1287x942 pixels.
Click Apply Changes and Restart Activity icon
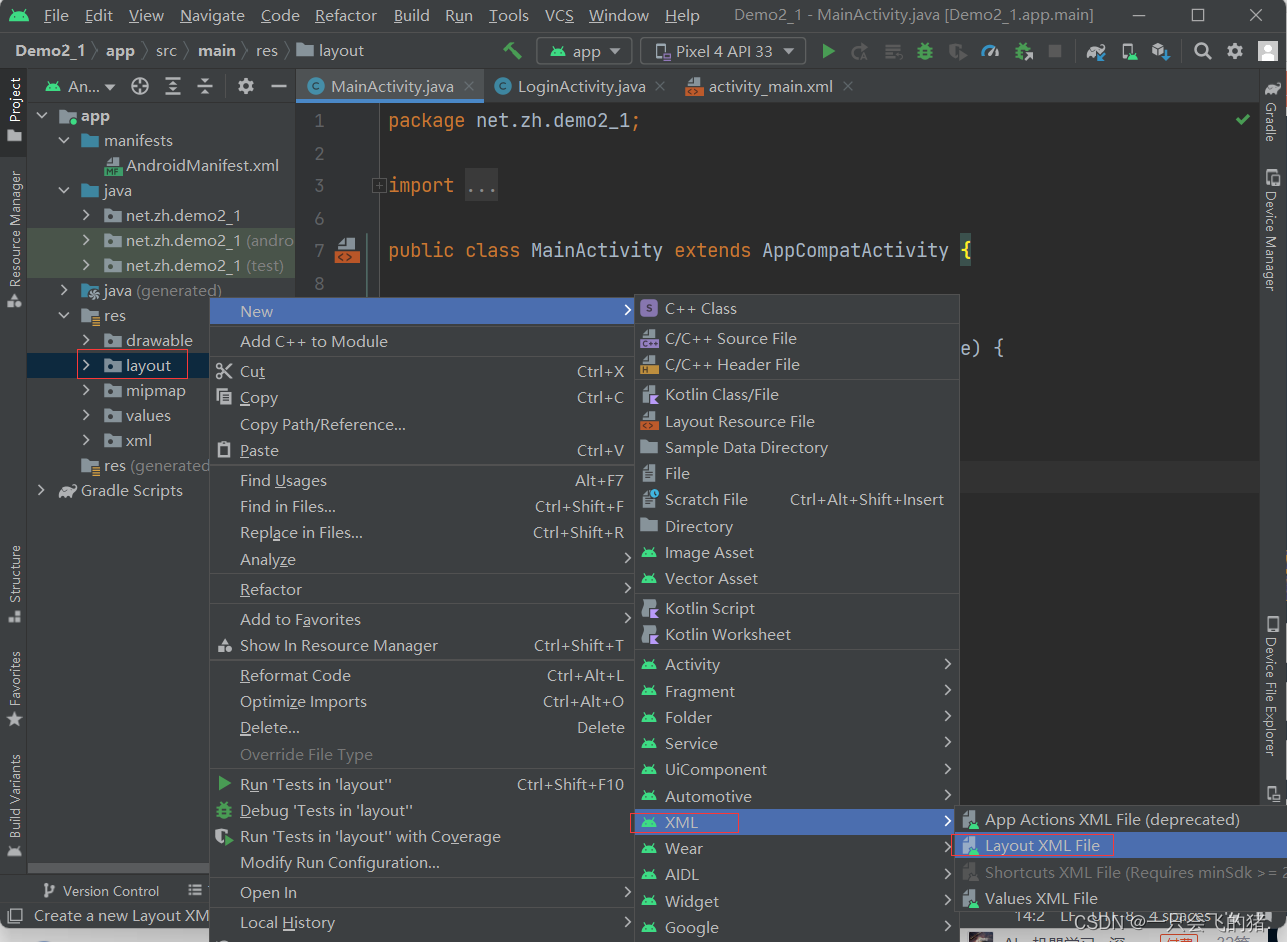[859, 51]
